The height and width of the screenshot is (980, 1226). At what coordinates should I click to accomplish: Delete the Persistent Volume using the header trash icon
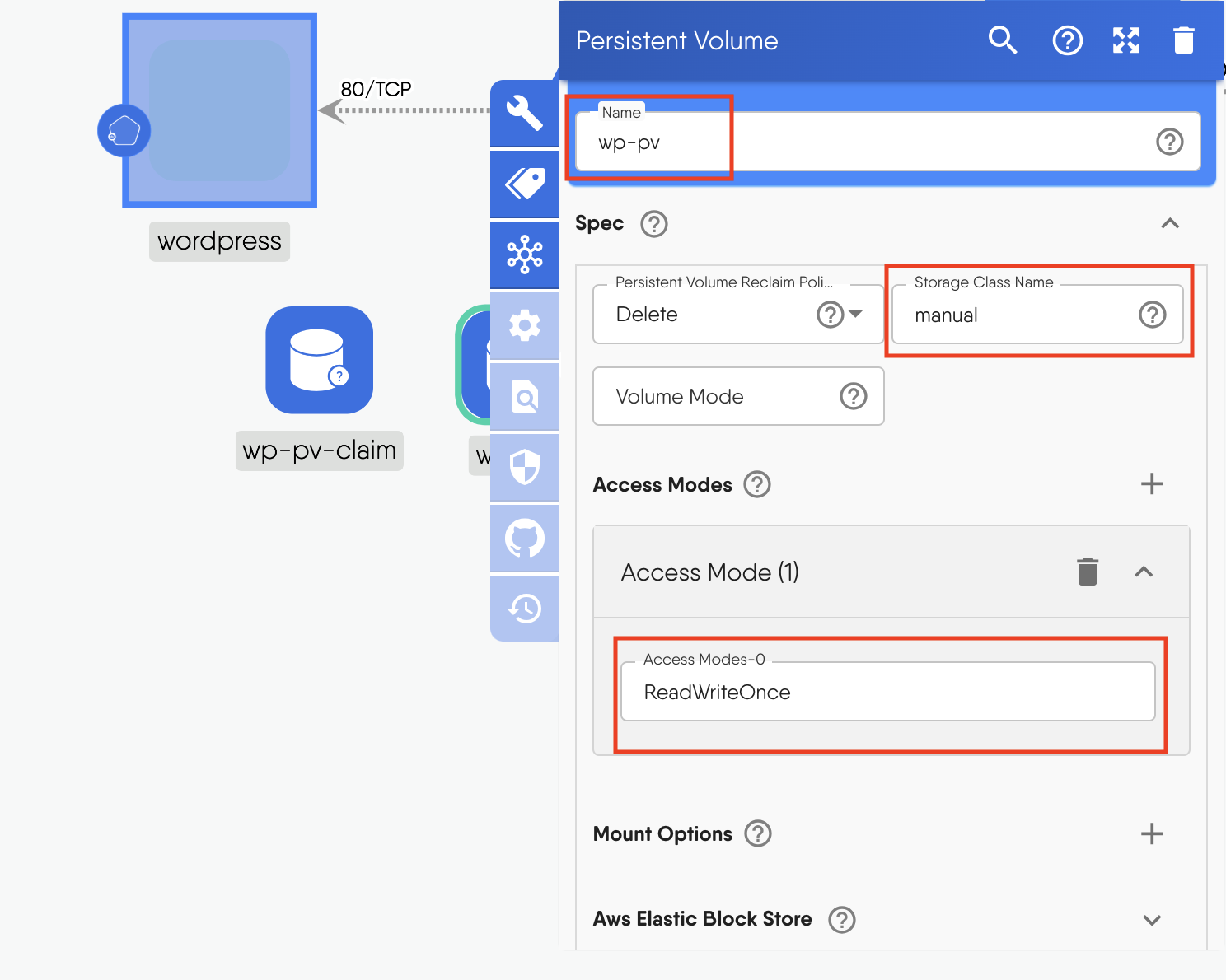coord(1184,40)
